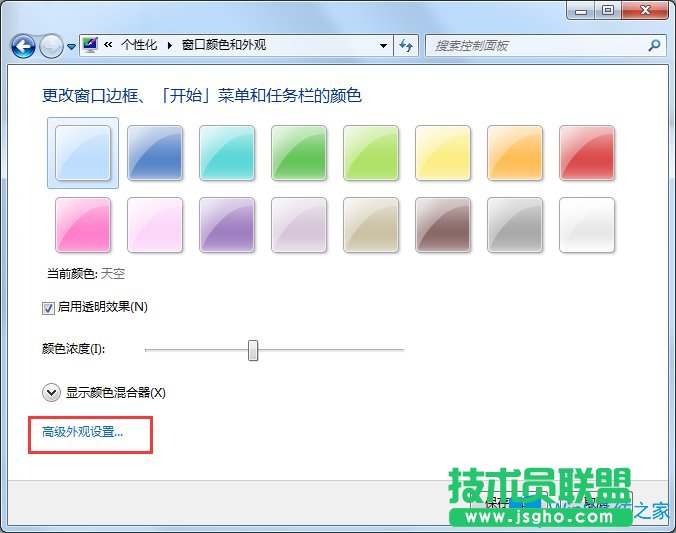The width and height of the screenshot is (676, 533).
Task: Refresh the page with the refresh icon
Action: tap(406, 45)
